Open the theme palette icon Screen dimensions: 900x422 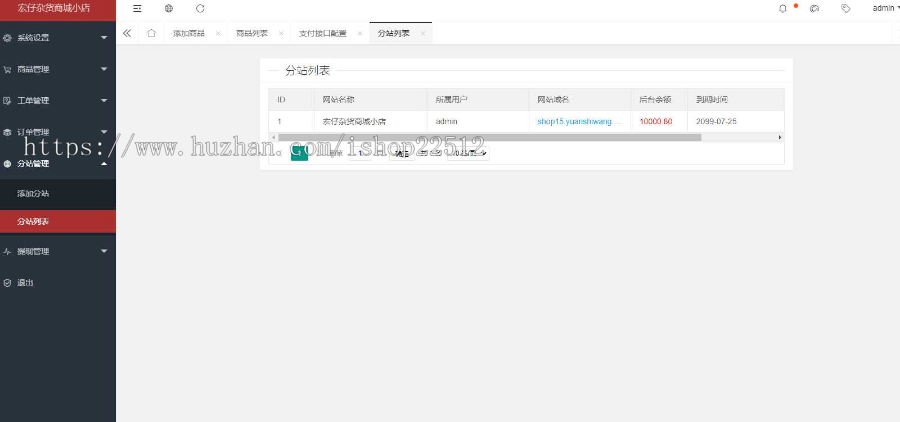coord(814,9)
